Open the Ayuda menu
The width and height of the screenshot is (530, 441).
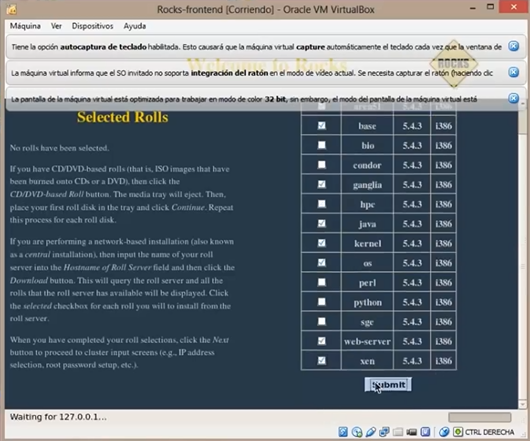[135, 26]
